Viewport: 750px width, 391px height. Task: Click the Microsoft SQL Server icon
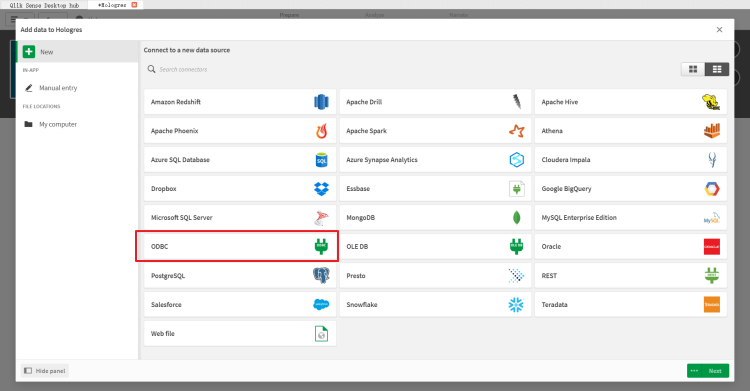321,218
